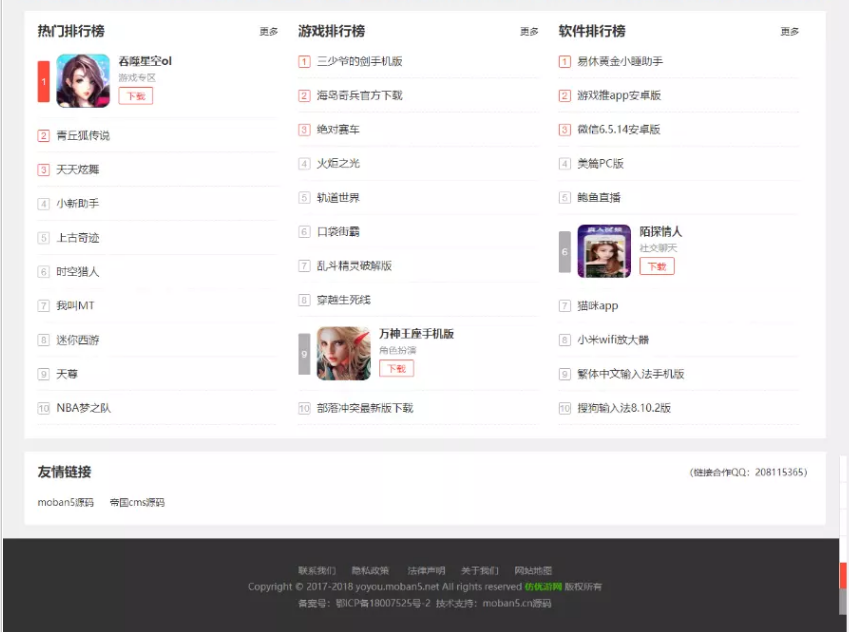Image resolution: width=849 pixels, height=632 pixels.
Task: Click 社交聊天 category under 陌探情人
Action: tap(658, 248)
